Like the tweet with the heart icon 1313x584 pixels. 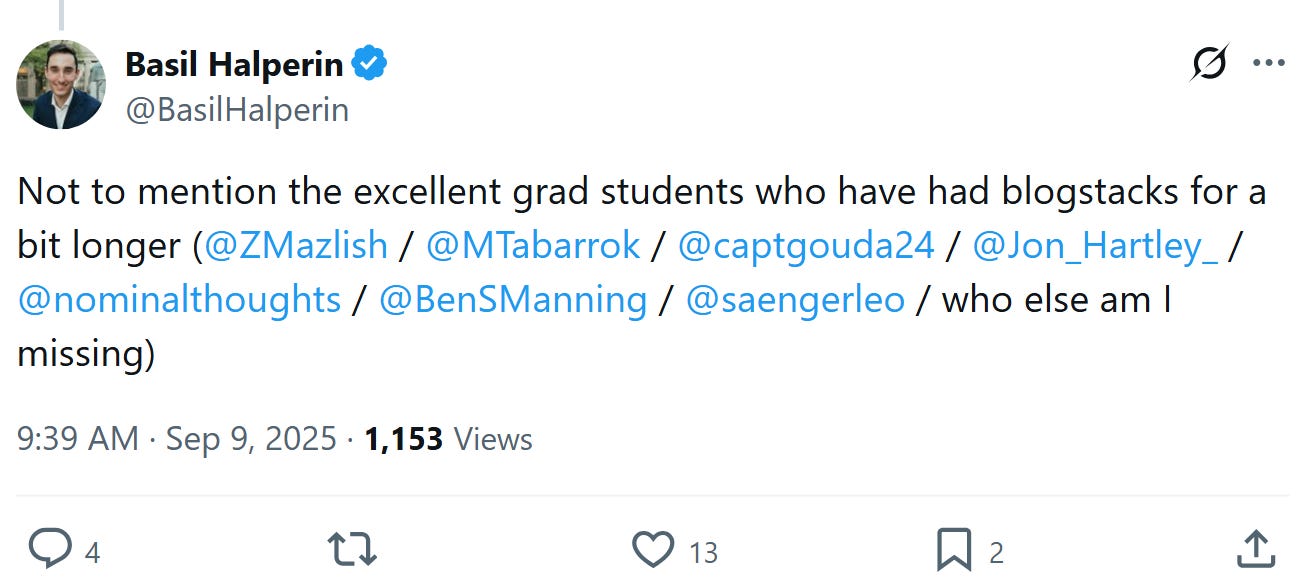click(x=653, y=550)
